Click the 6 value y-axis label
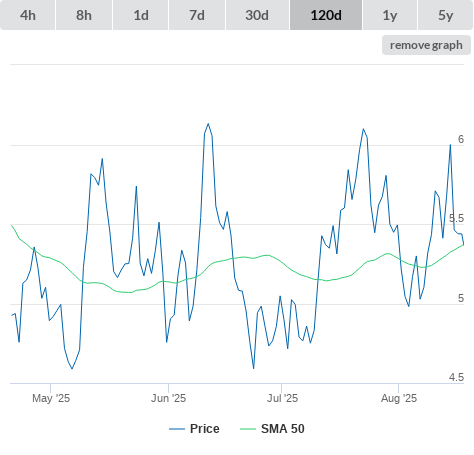 pyautogui.click(x=461, y=139)
